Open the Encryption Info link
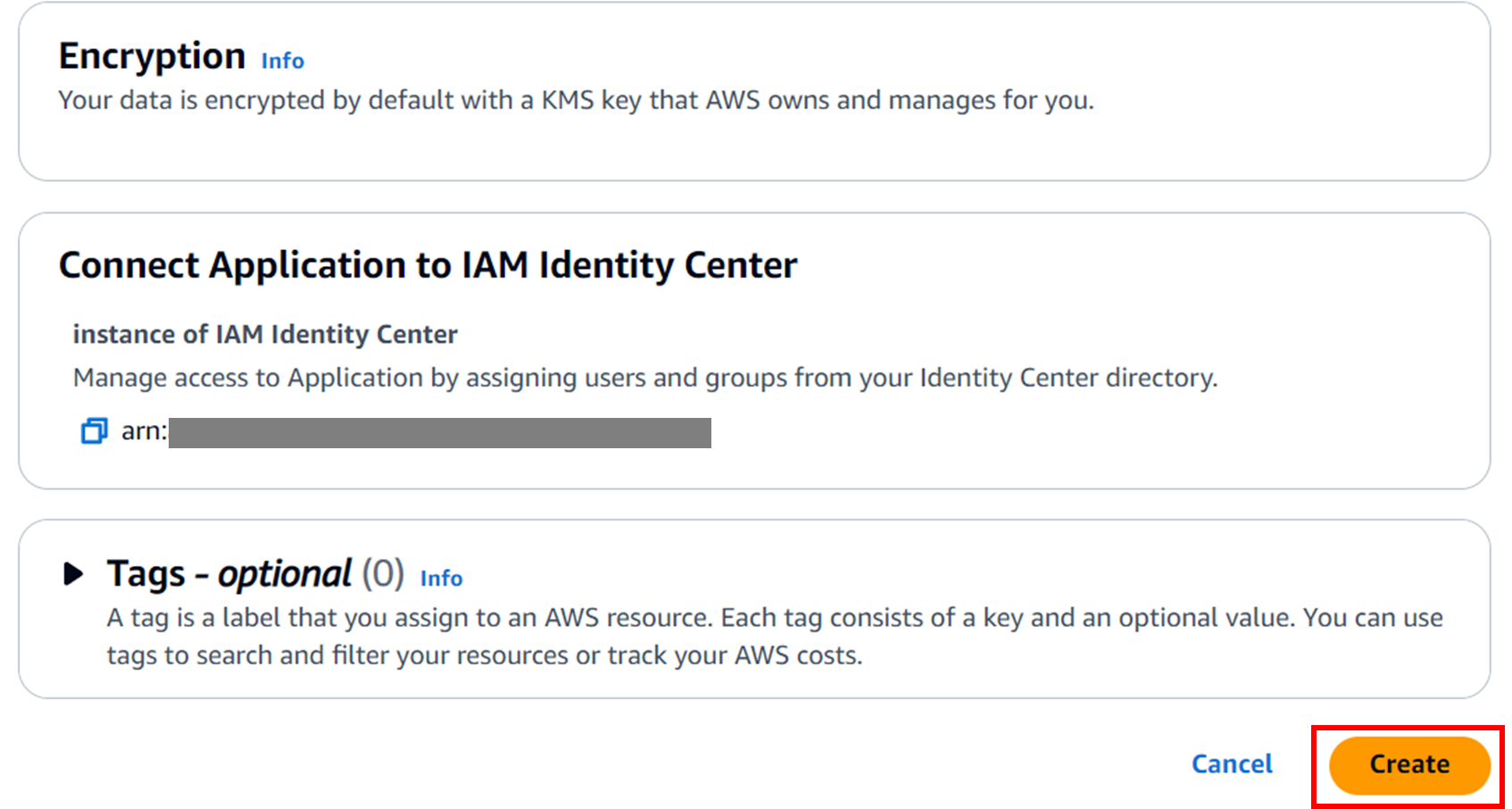Image resolution: width=1512 pixels, height=809 pixels. click(x=282, y=61)
